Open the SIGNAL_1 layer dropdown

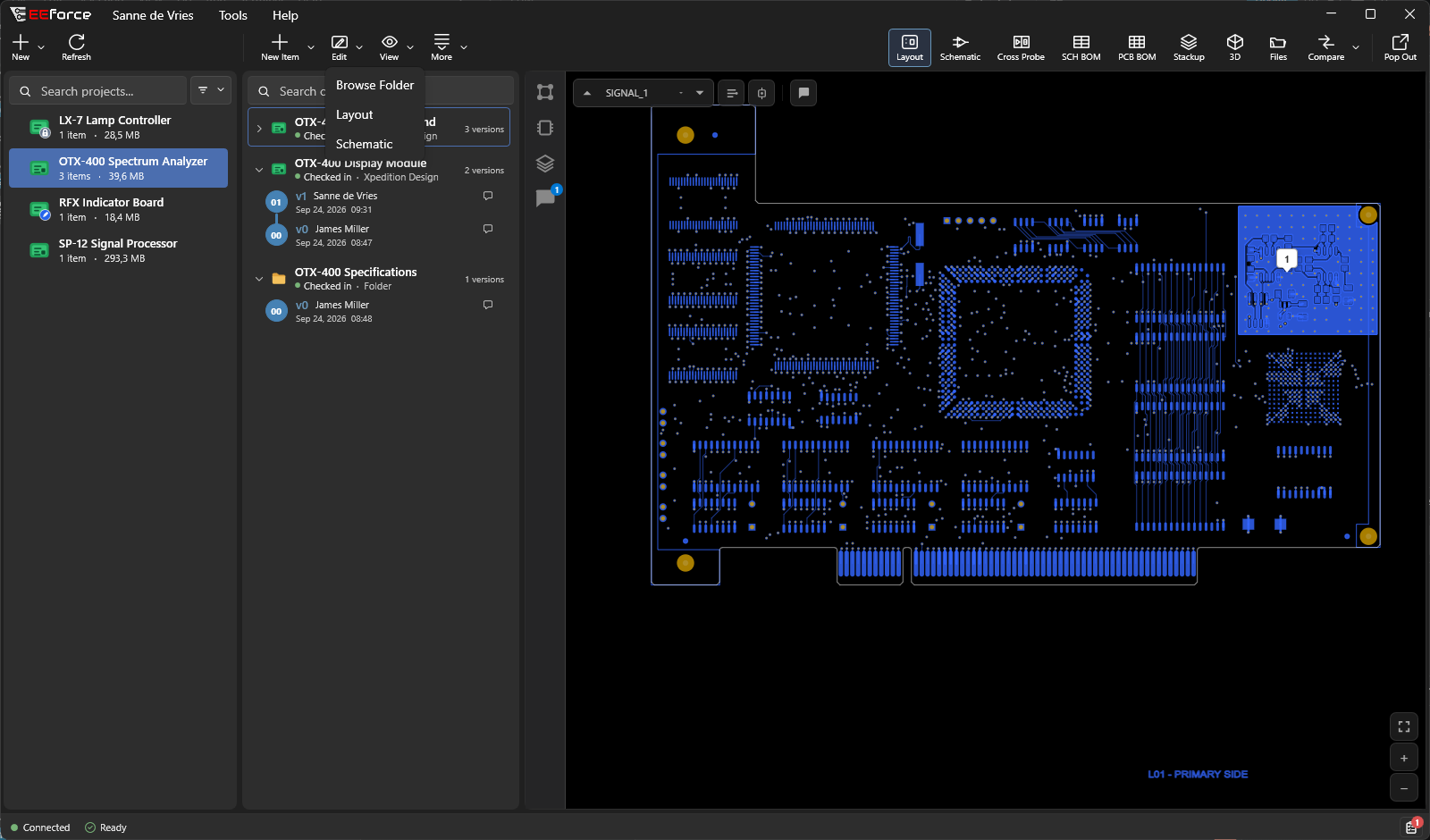tap(643, 93)
